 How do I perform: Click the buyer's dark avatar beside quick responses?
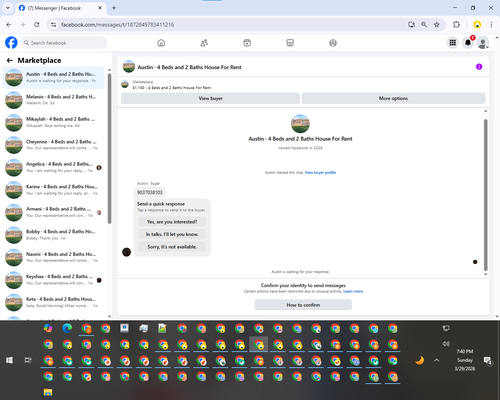click(x=126, y=252)
